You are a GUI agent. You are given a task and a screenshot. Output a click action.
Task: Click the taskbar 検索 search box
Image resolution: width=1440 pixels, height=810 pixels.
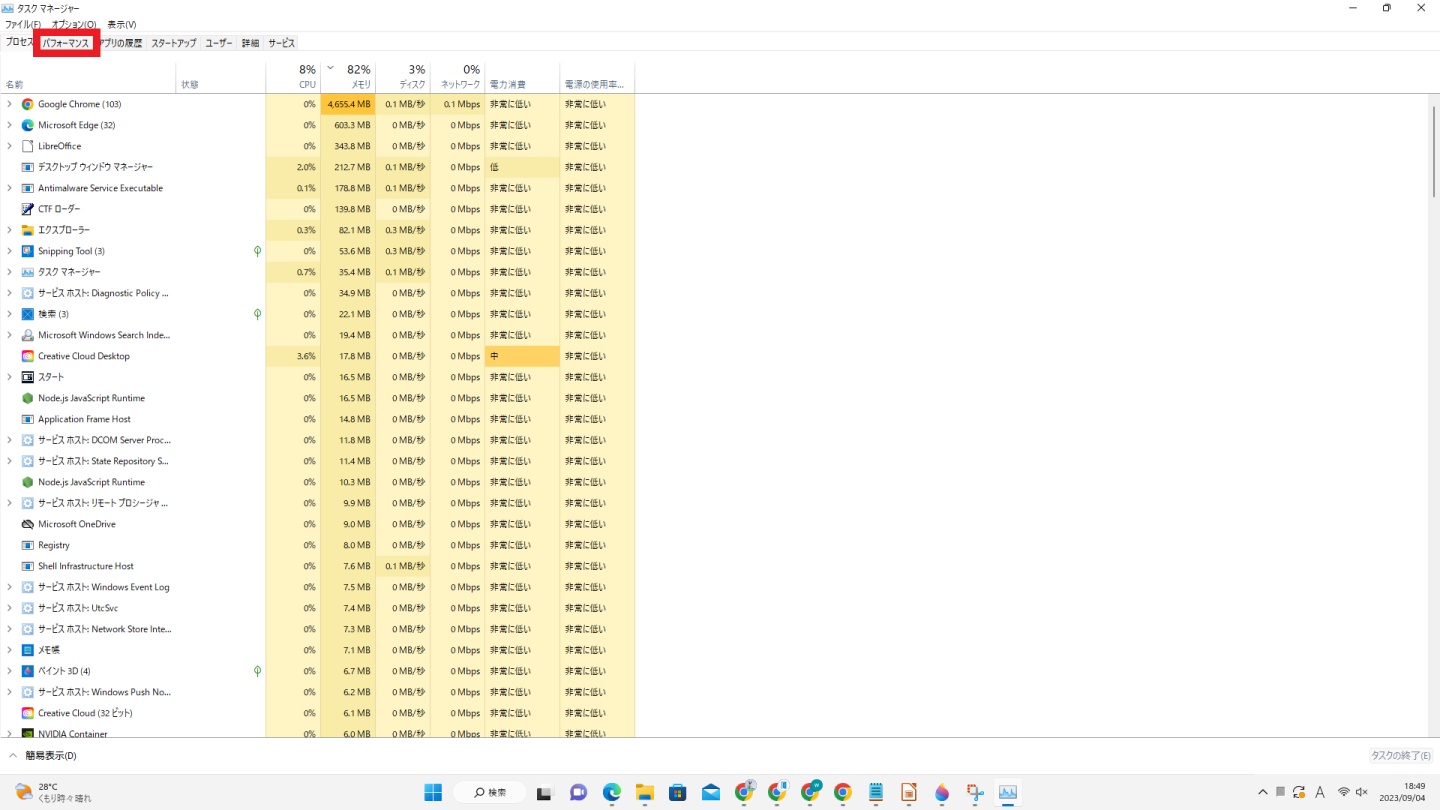tap(490, 793)
